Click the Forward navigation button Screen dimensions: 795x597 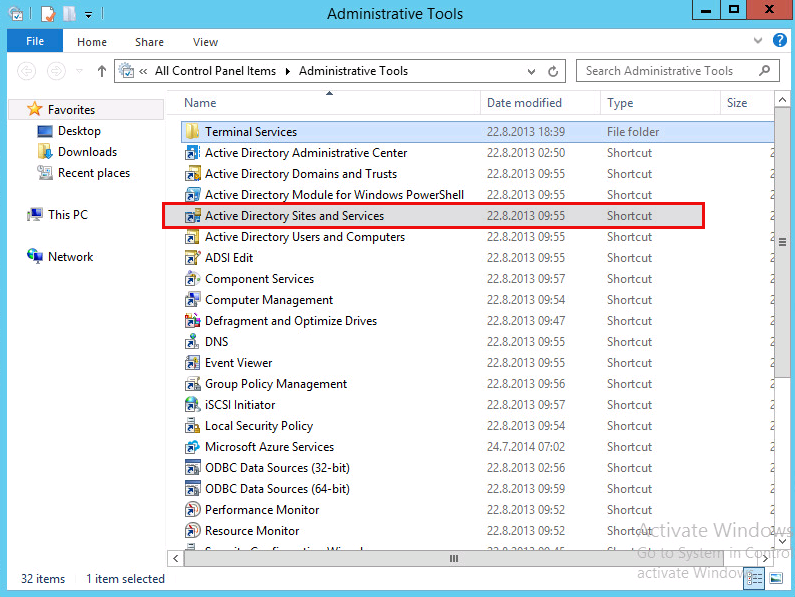(x=56, y=71)
